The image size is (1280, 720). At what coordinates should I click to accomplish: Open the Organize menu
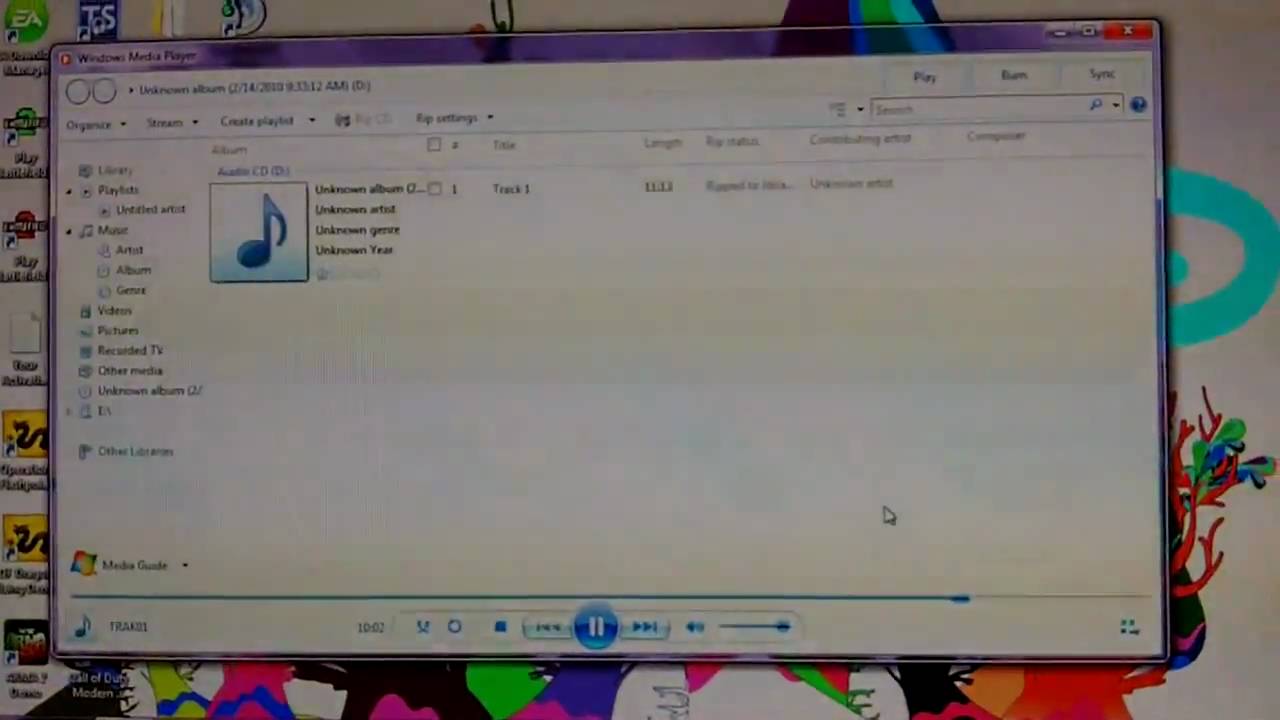click(96, 124)
